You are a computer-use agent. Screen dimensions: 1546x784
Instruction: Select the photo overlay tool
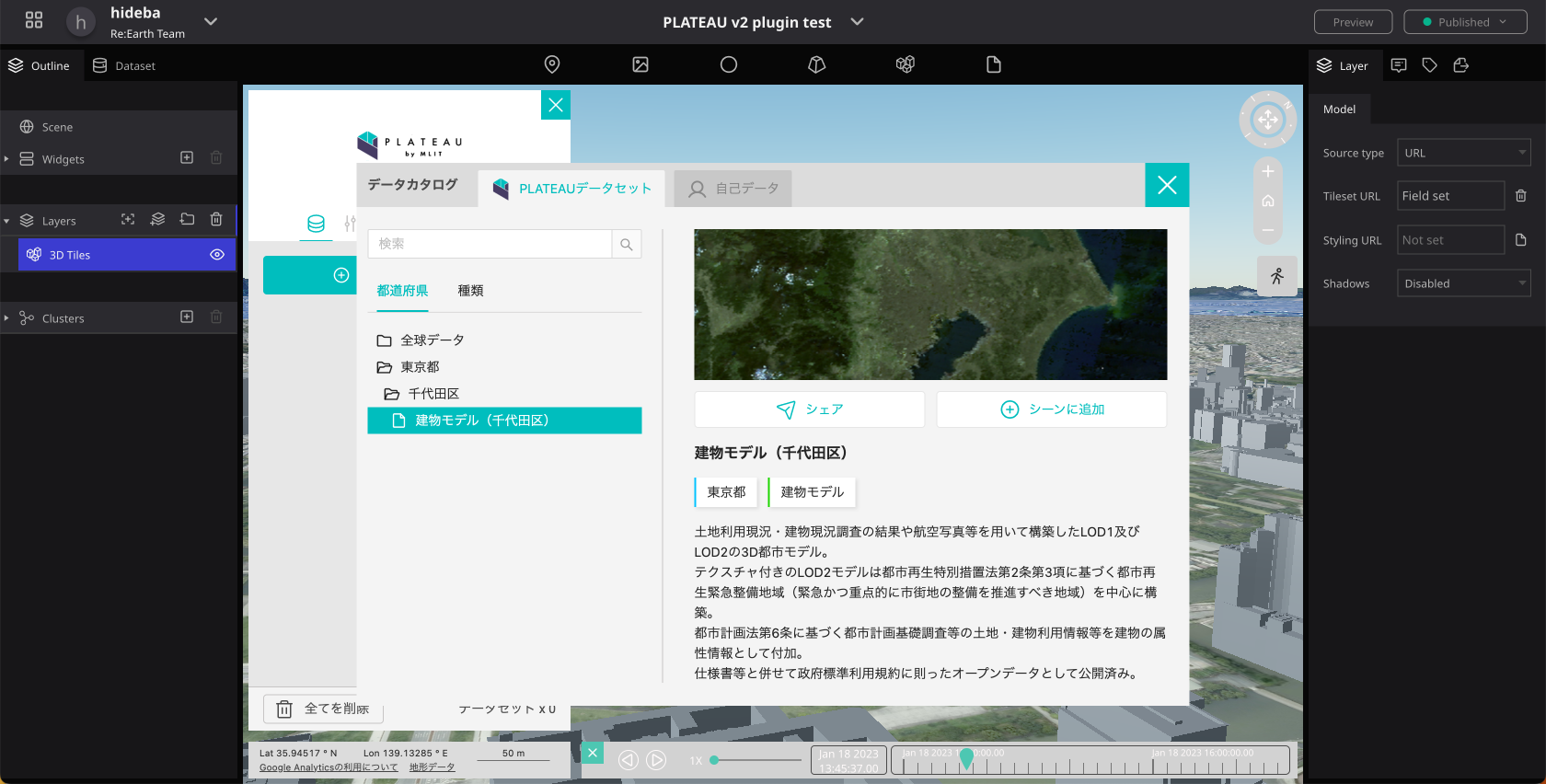640,64
